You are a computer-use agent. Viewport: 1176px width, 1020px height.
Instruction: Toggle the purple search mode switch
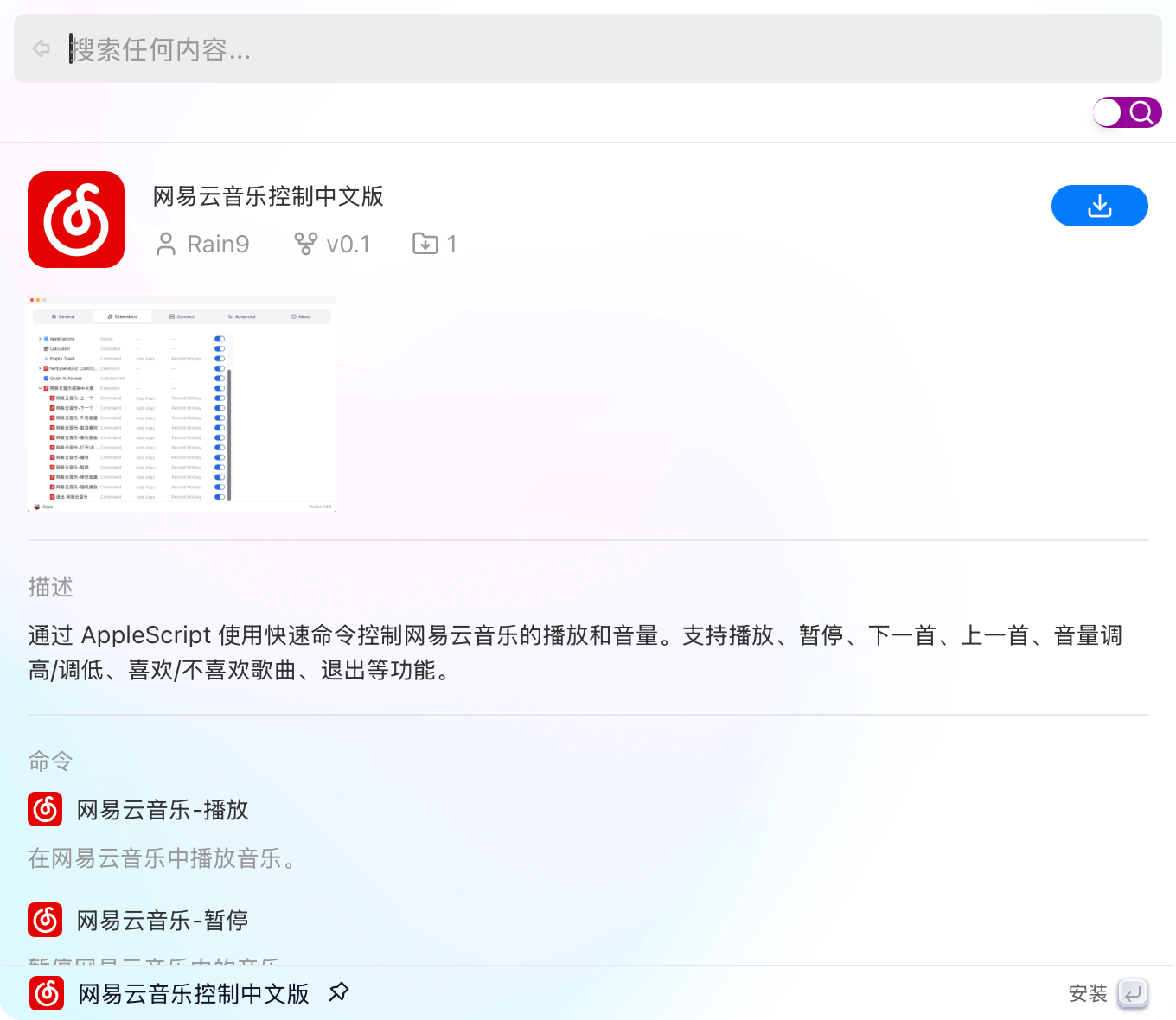pos(1127,112)
